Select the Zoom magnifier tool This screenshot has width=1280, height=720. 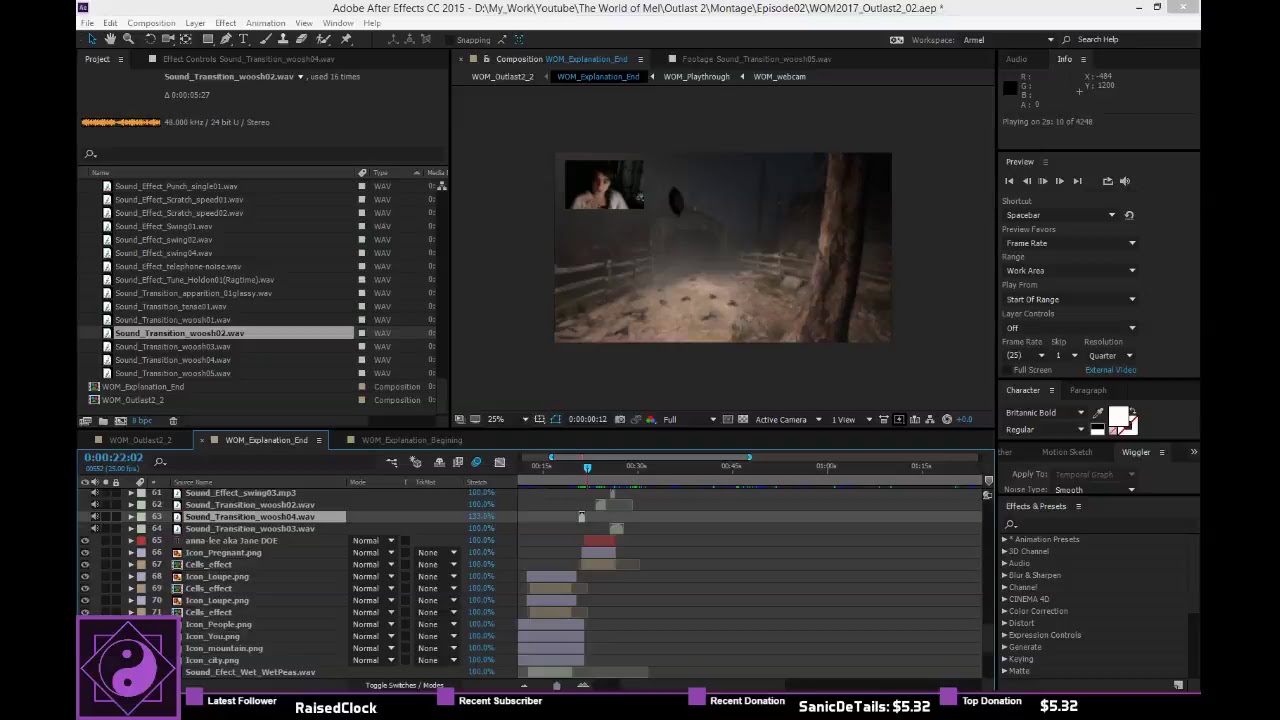click(x=128, y=39)
